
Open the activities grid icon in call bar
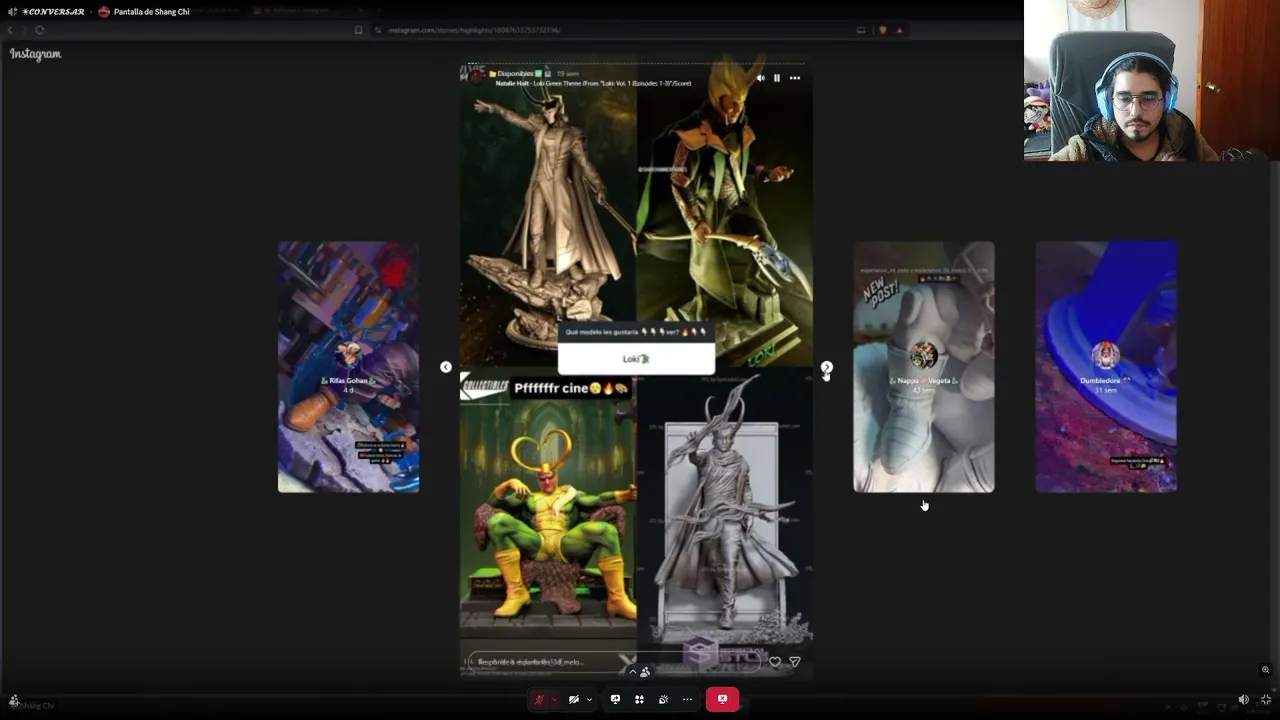point(639,700)
